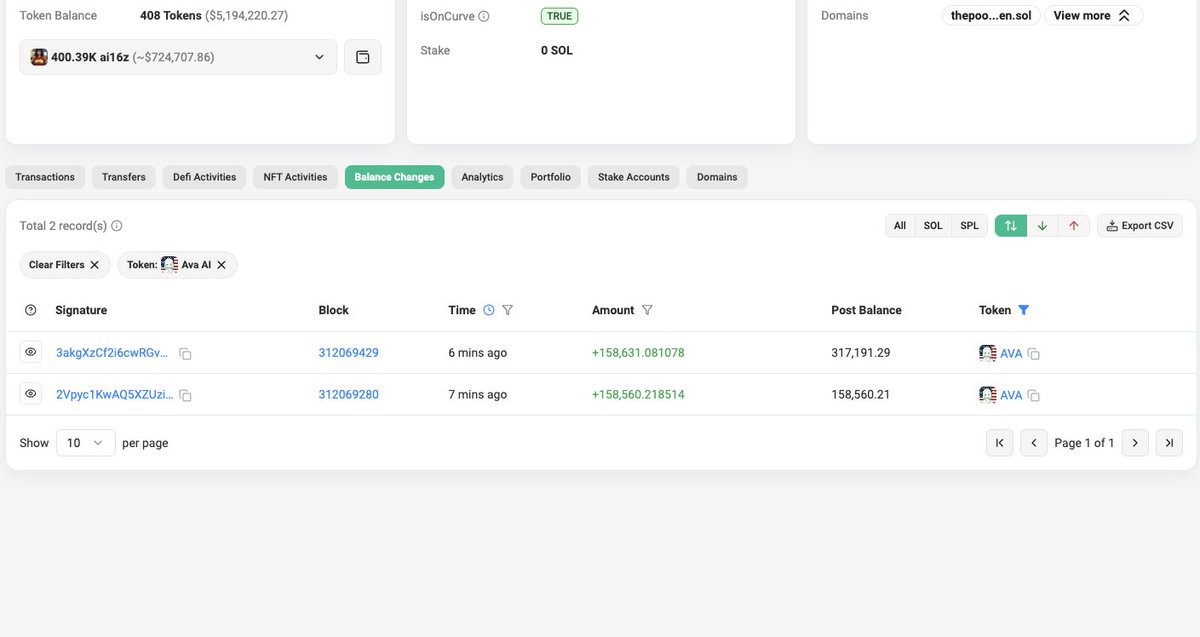This screenshot has width=1200, height=637.
Task: Open the NFT Activities tab
Action: click(x=295, y=177)
